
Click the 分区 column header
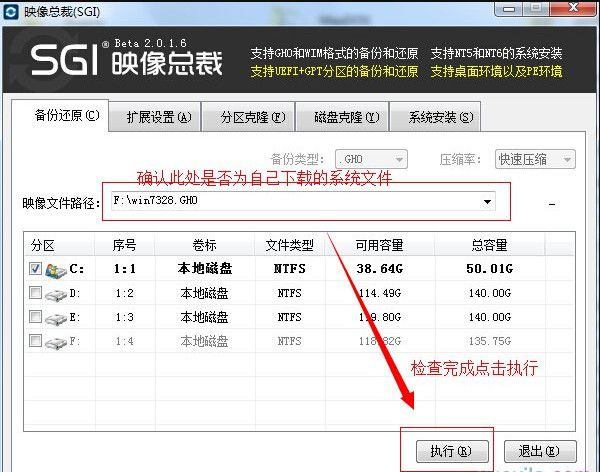(x=60, y=245)
